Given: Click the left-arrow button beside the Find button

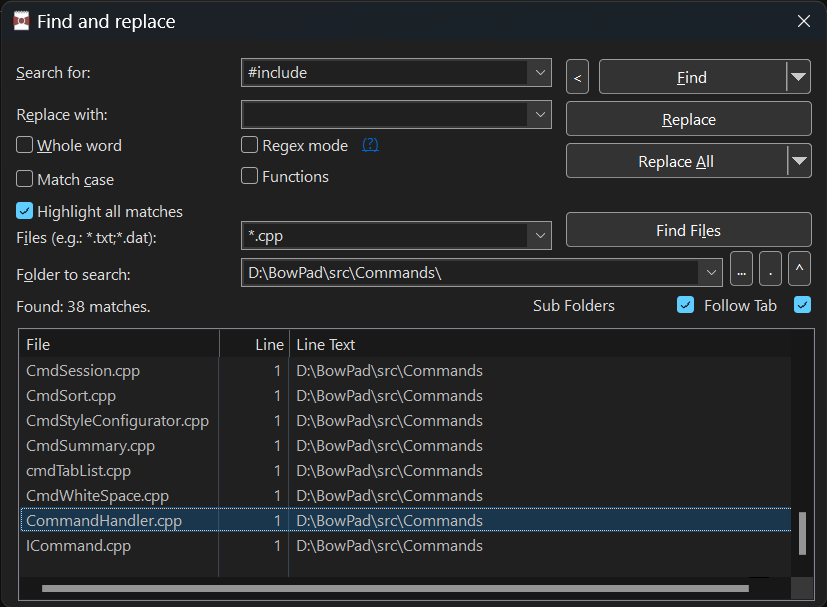Looking at the screenshot, I should 577,76.
